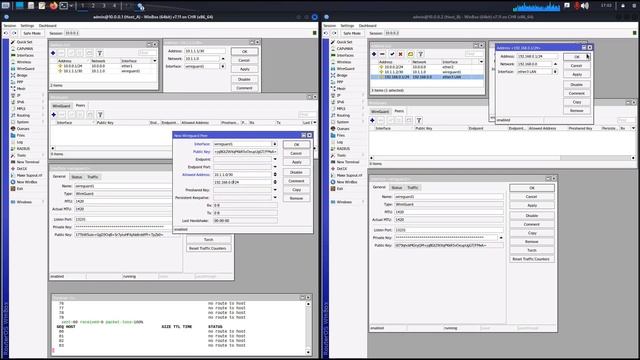Viewport: 640px width, 360px height.
Task: Add a new peer in left Peers toolbar
Action: (53, 115)
